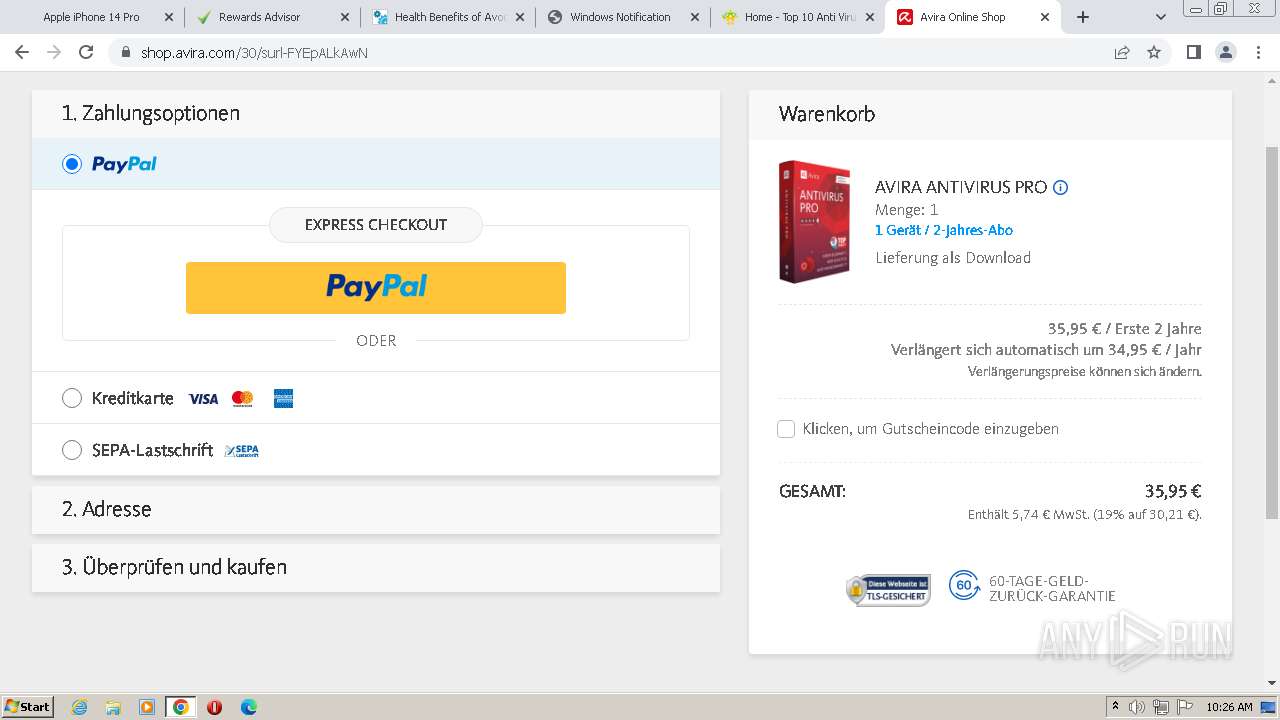Click the SEPA Lastschrift logo

pos(242,451)
